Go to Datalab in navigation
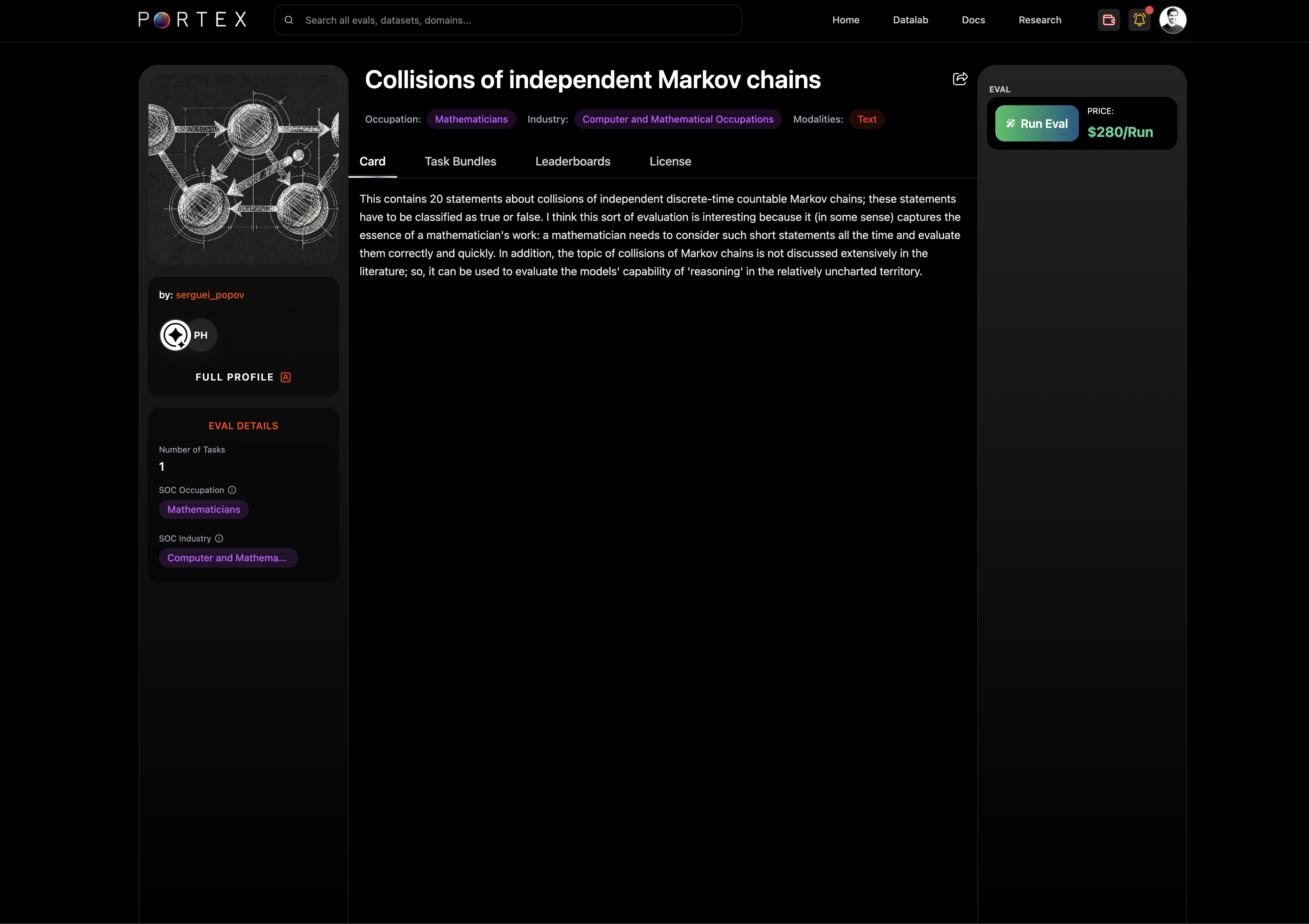Image resolution: width=1309 pixels, height=924 pixels. [910, 20]
